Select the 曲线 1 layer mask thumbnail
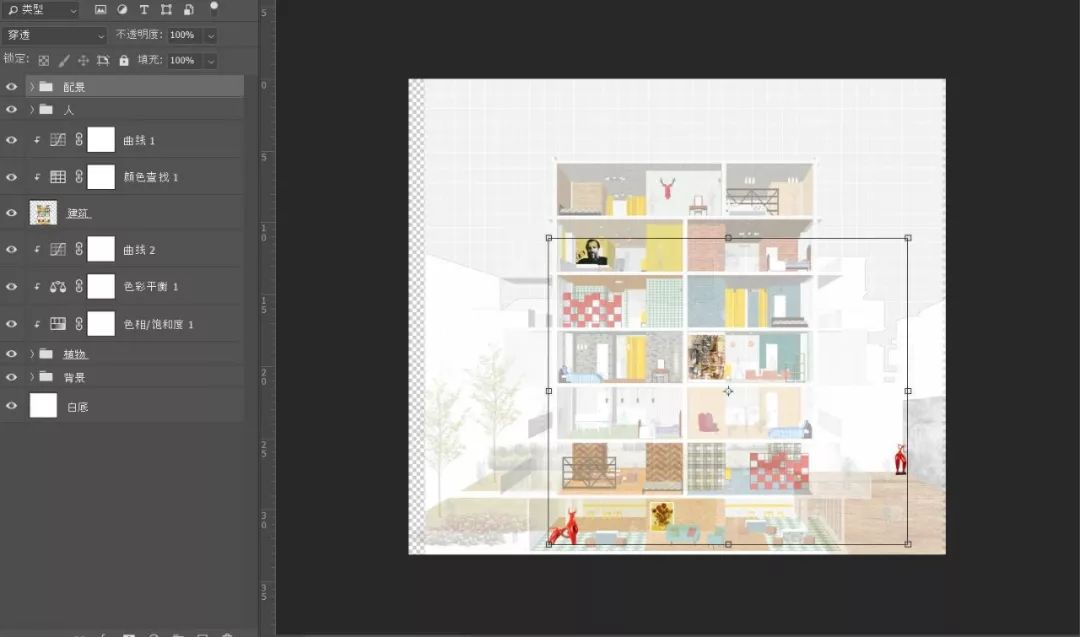 tap(101, 140)
